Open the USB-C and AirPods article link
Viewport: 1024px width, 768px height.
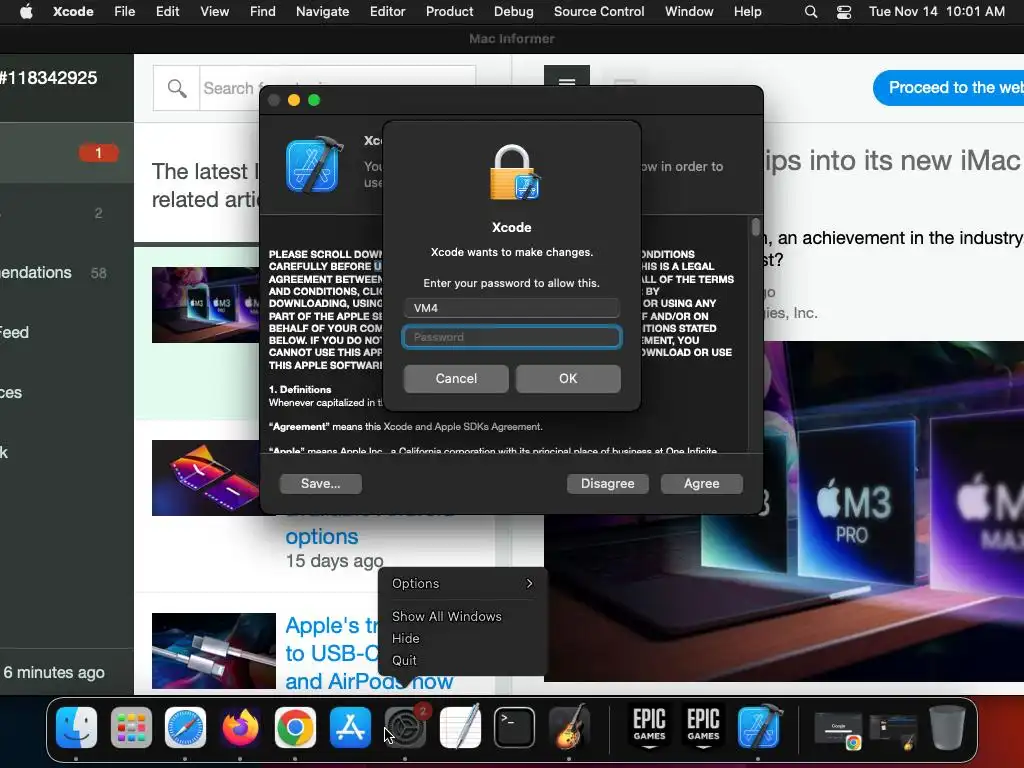pyautogui.click(x=369, y=653)
